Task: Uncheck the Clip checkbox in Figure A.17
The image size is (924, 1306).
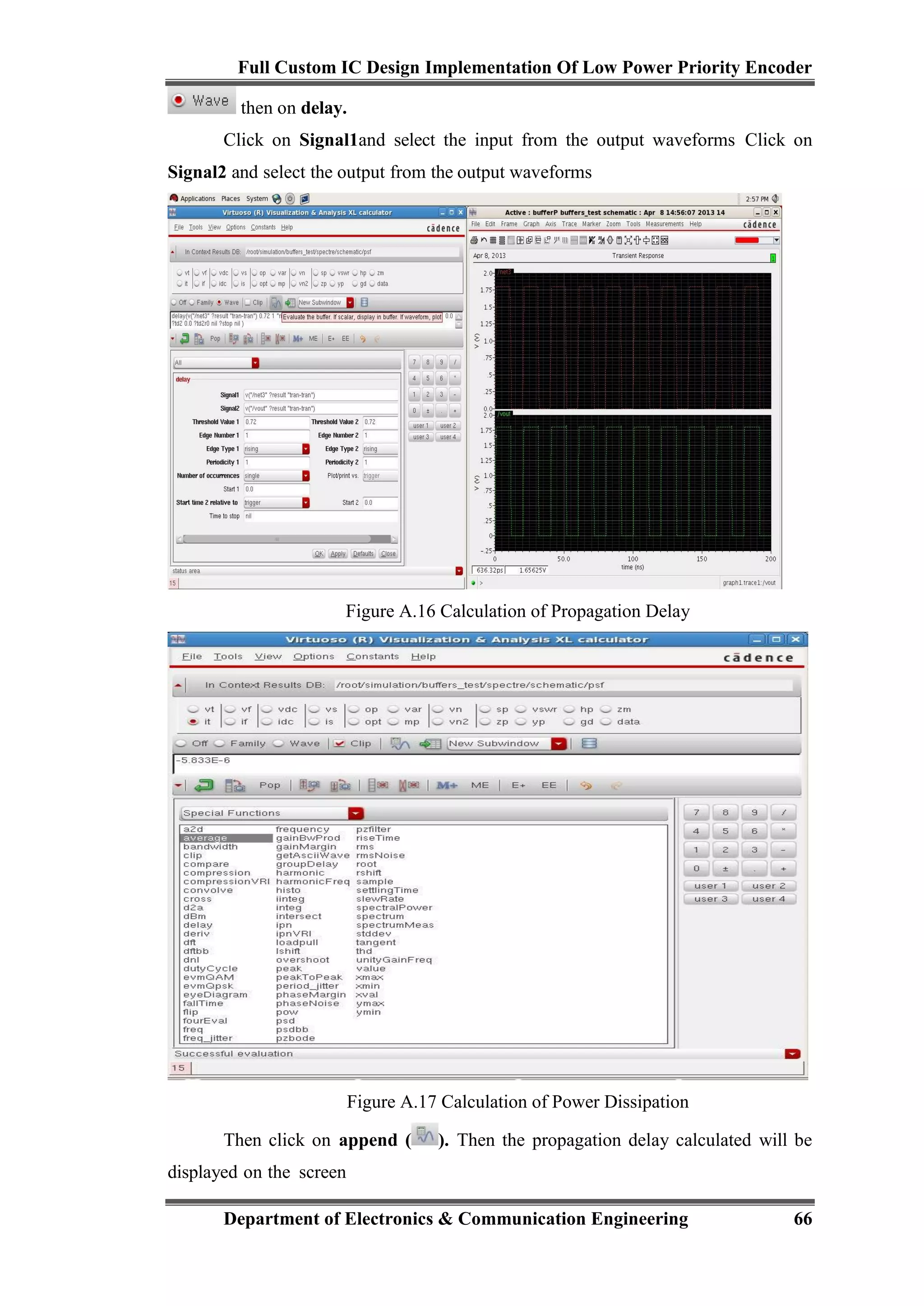Action: click(339, 743)
